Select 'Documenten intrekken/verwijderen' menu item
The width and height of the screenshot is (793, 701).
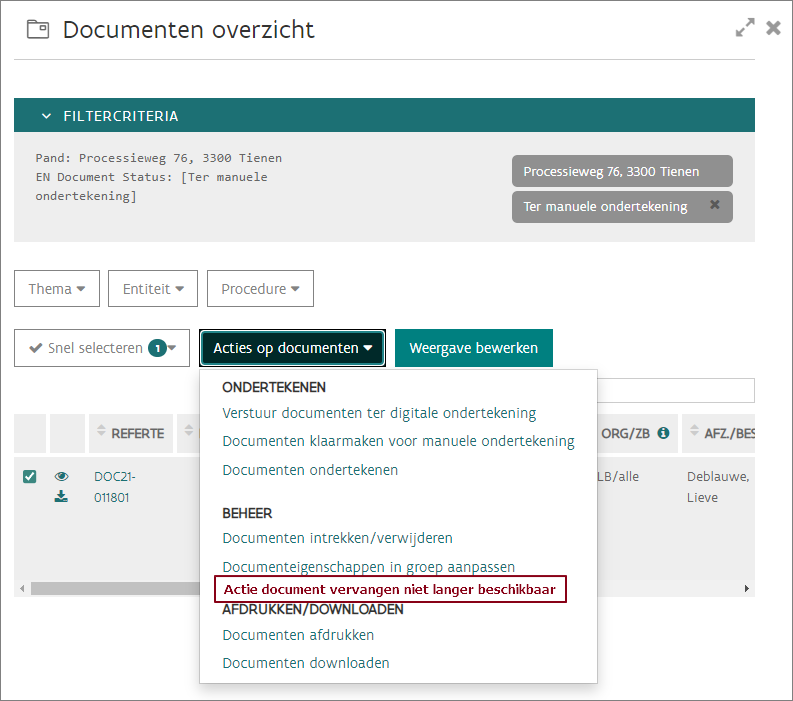[337, 538]
